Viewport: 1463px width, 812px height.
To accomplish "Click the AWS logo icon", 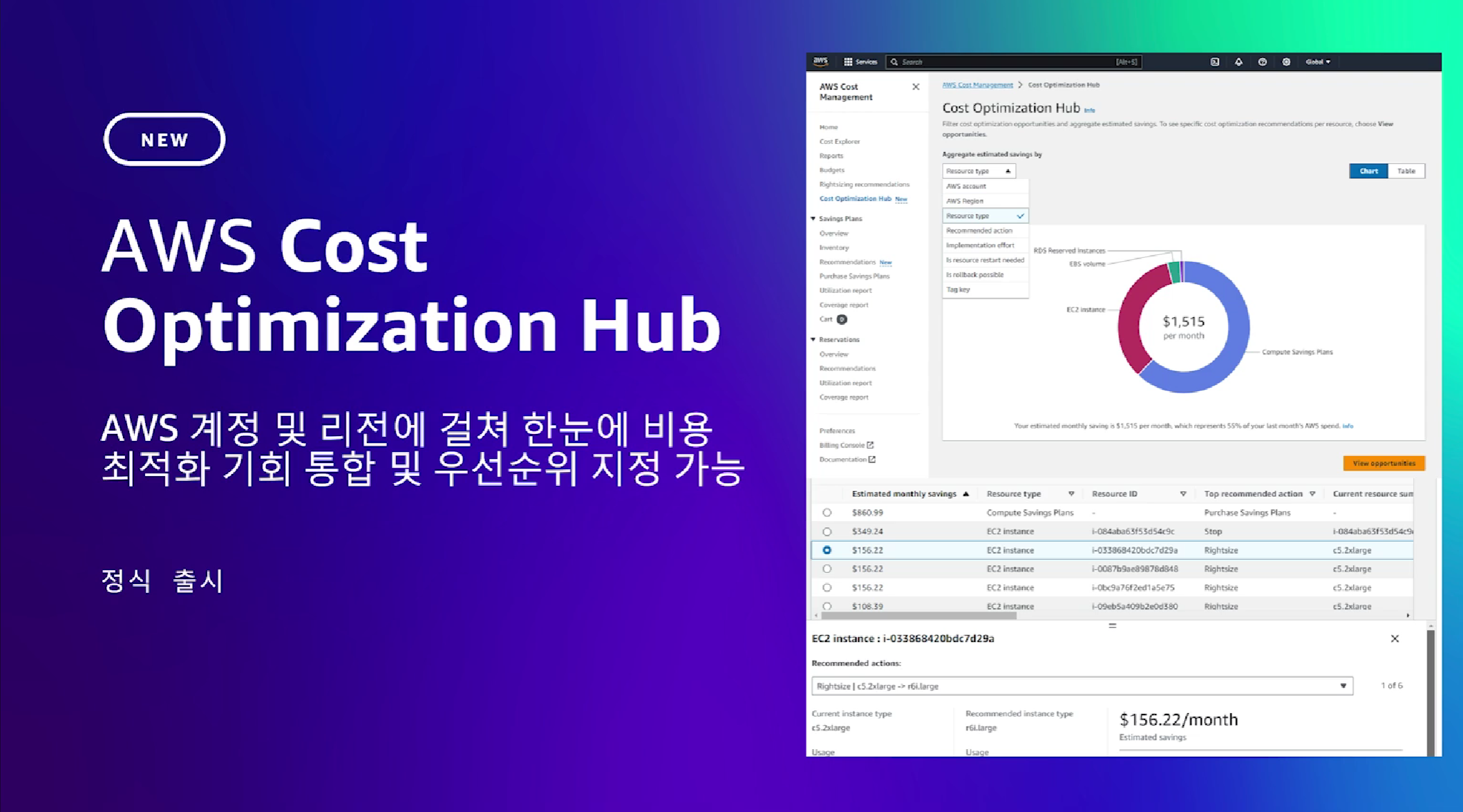I will (x=820, y=62).
